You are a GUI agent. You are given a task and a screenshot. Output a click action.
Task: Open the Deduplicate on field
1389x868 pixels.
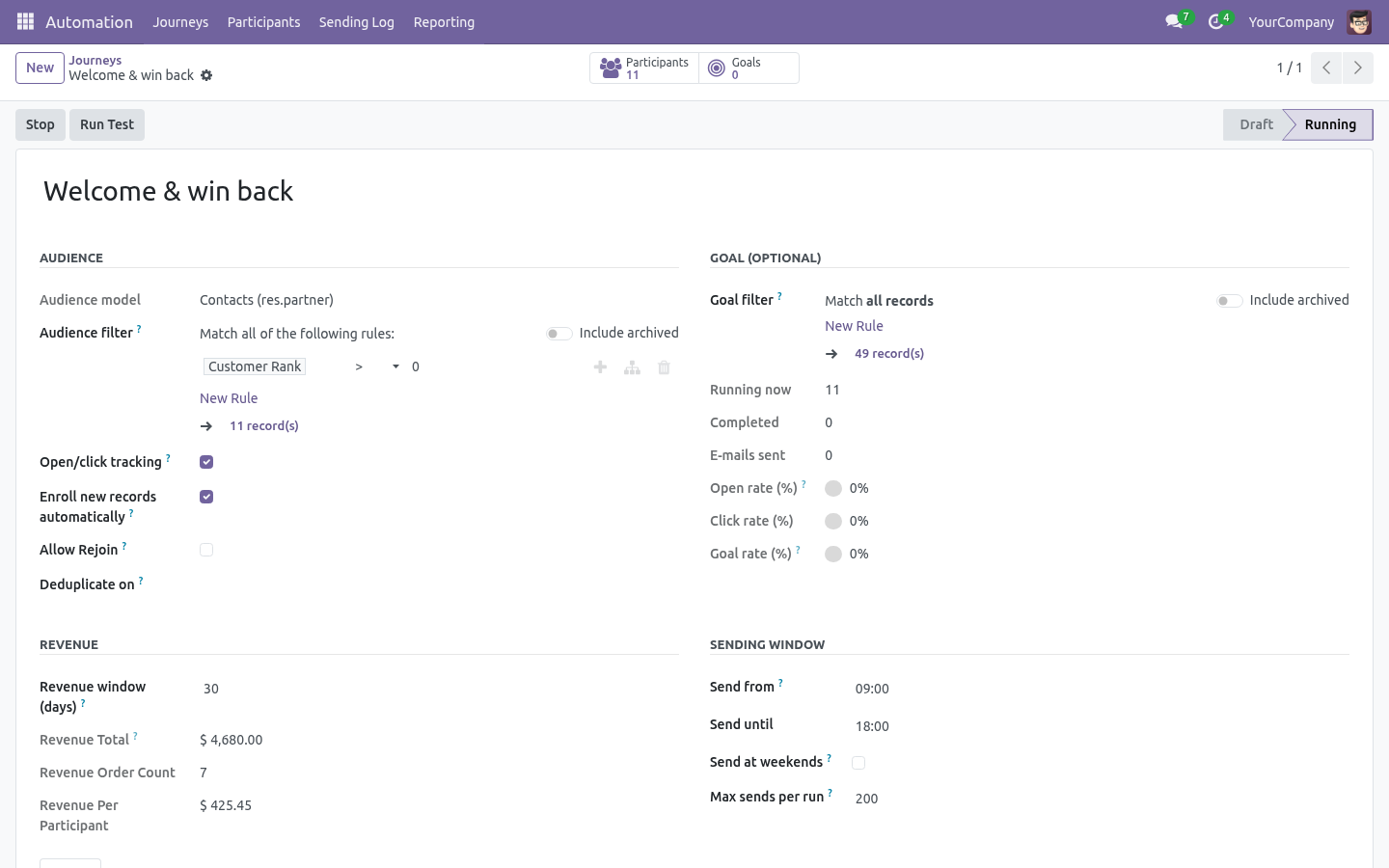[439, 584]
